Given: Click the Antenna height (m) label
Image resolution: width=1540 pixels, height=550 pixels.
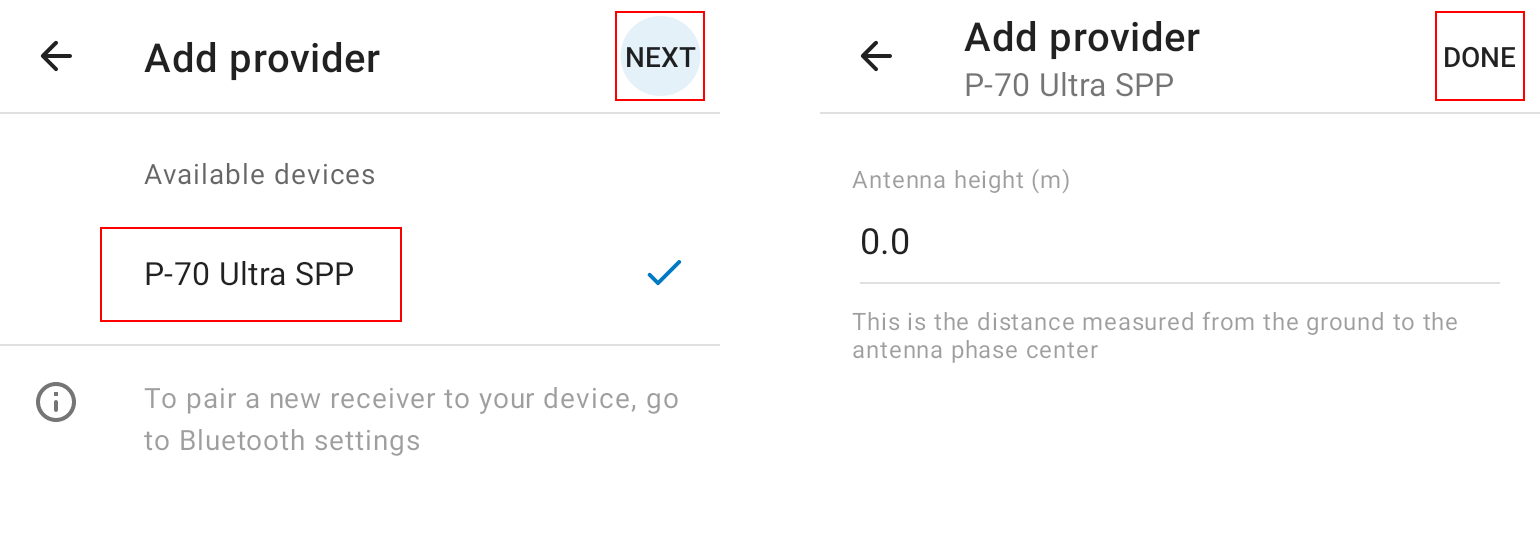Looking at the screenshot, I should coord(961,180).
